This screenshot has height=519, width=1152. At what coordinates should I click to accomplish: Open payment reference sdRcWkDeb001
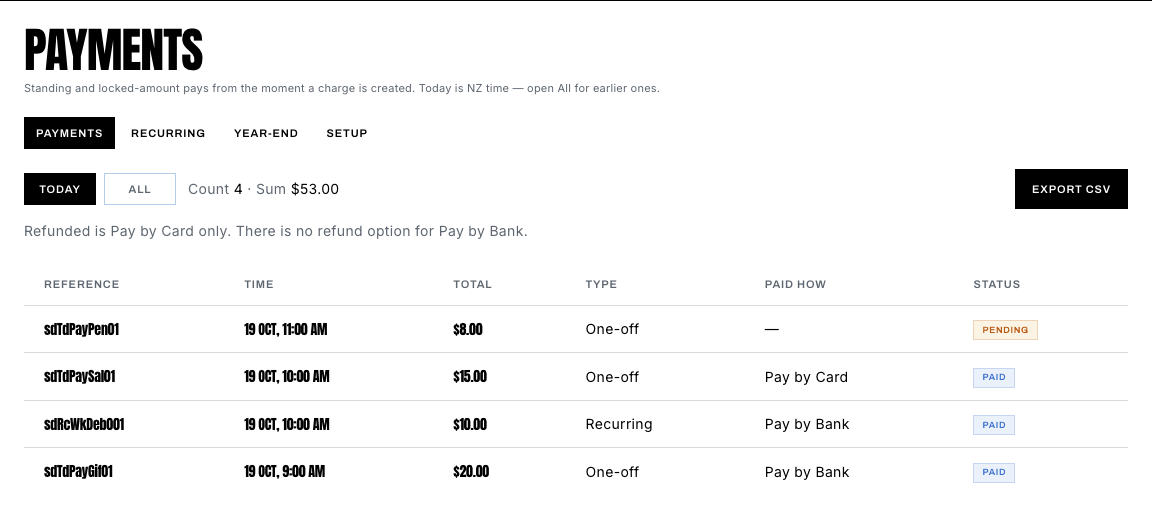[84, 424]
